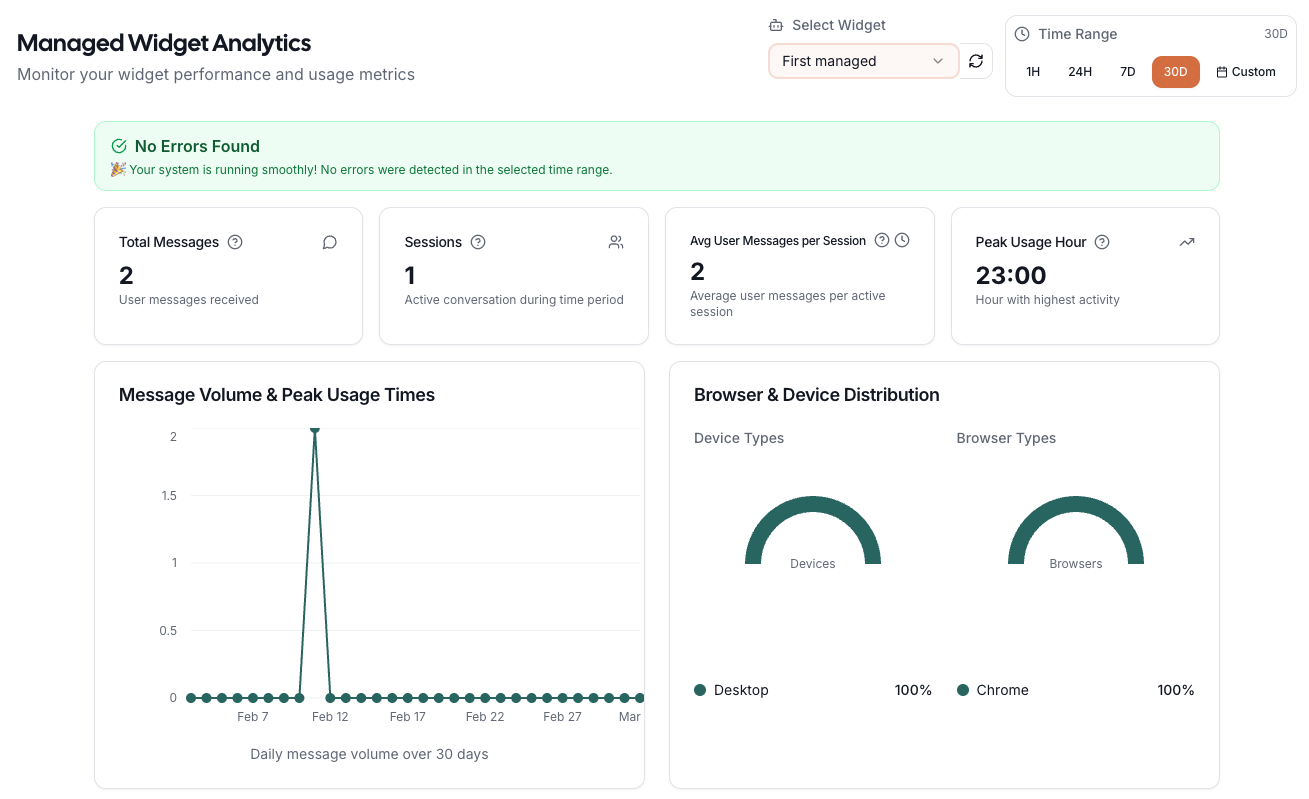Click the Chrome legend color dot
1309x799 pixels.
point(963,690)
